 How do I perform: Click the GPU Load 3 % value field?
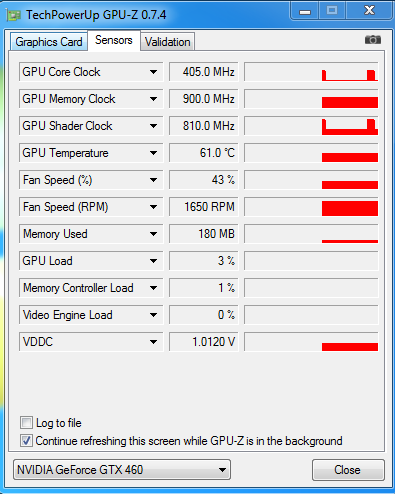point(204,261)
